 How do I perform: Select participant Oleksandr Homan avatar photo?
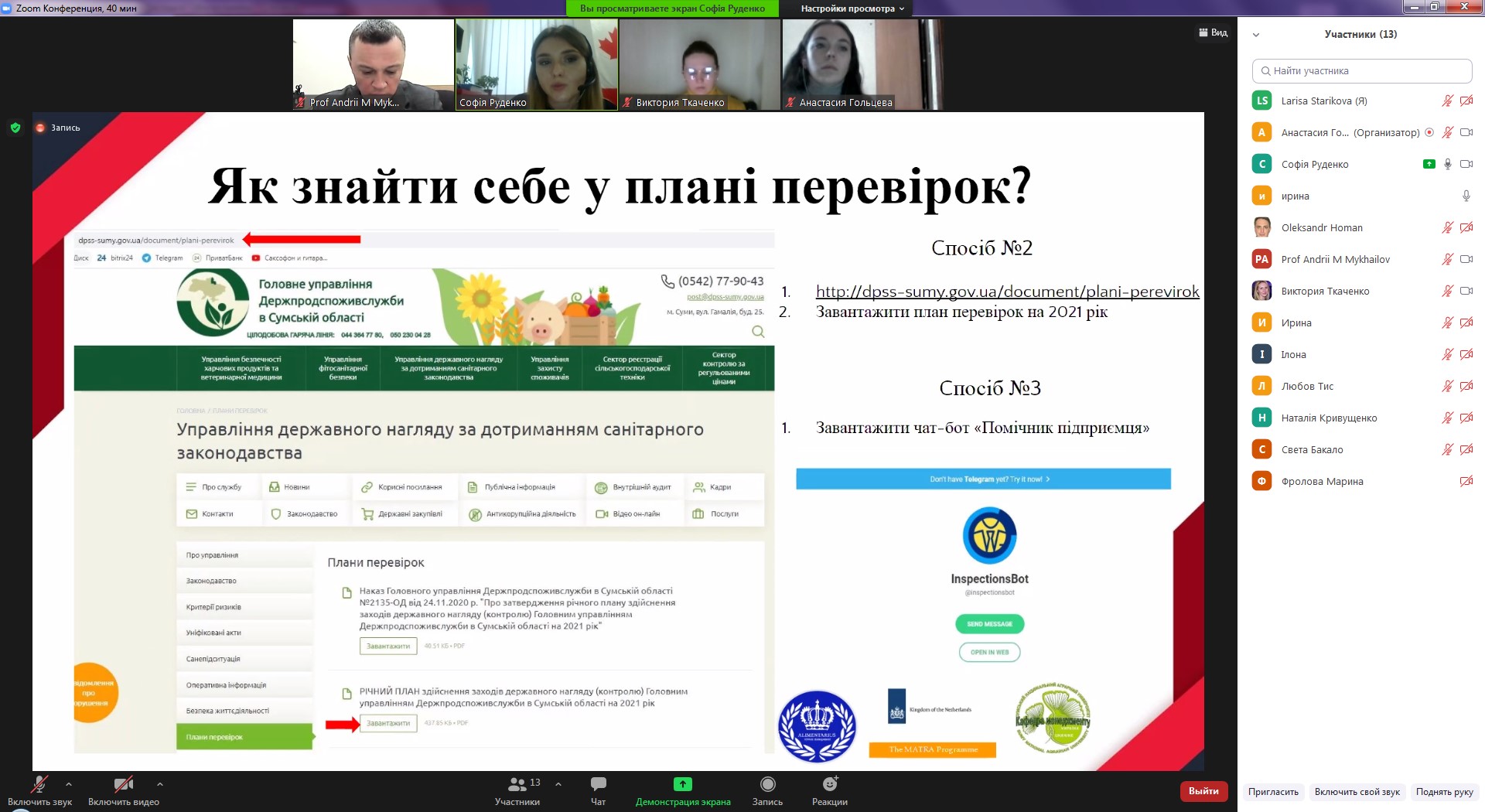point(1262,228)
